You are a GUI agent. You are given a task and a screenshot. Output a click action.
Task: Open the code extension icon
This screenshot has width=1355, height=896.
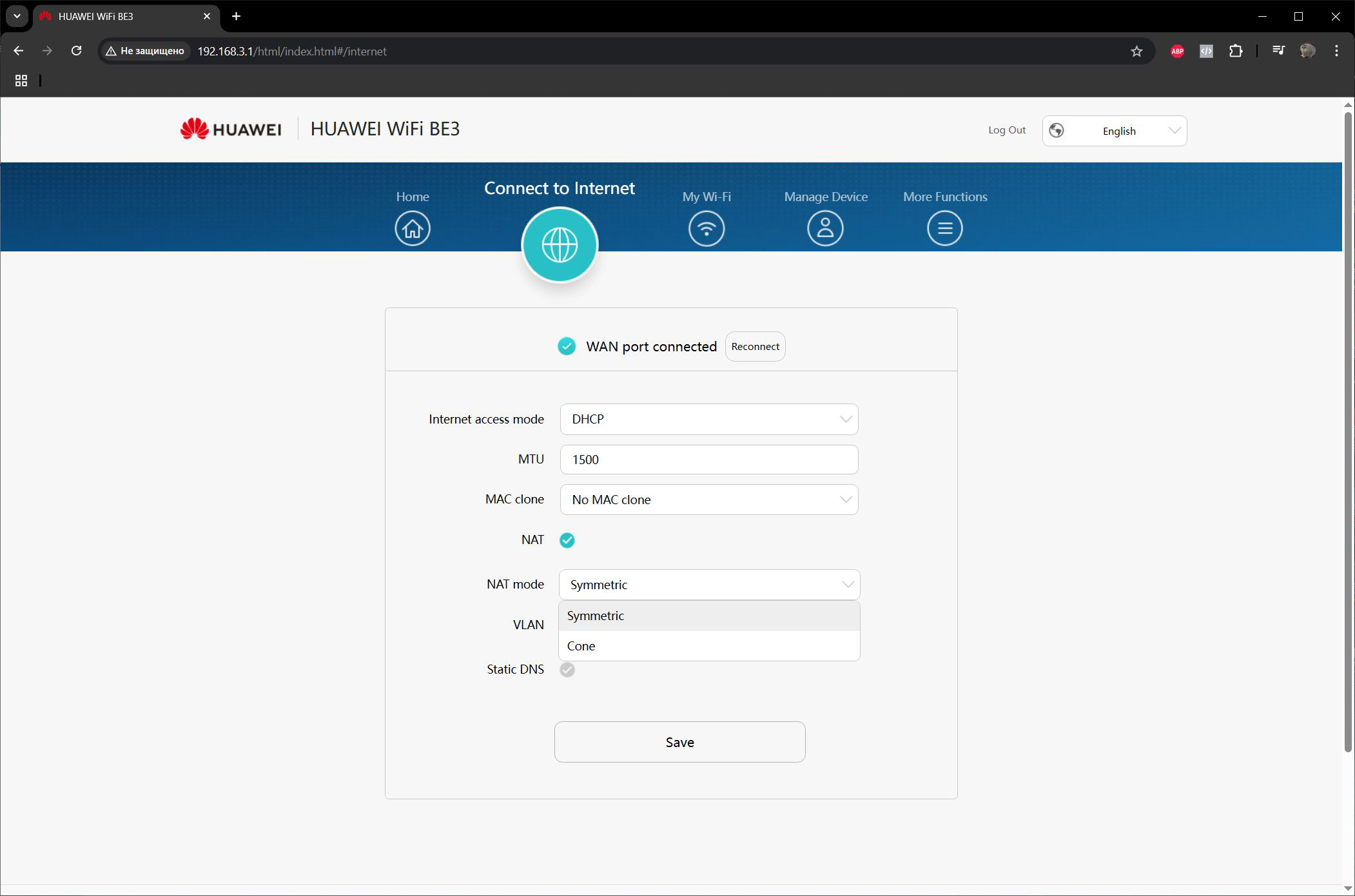coord(1206,51)
